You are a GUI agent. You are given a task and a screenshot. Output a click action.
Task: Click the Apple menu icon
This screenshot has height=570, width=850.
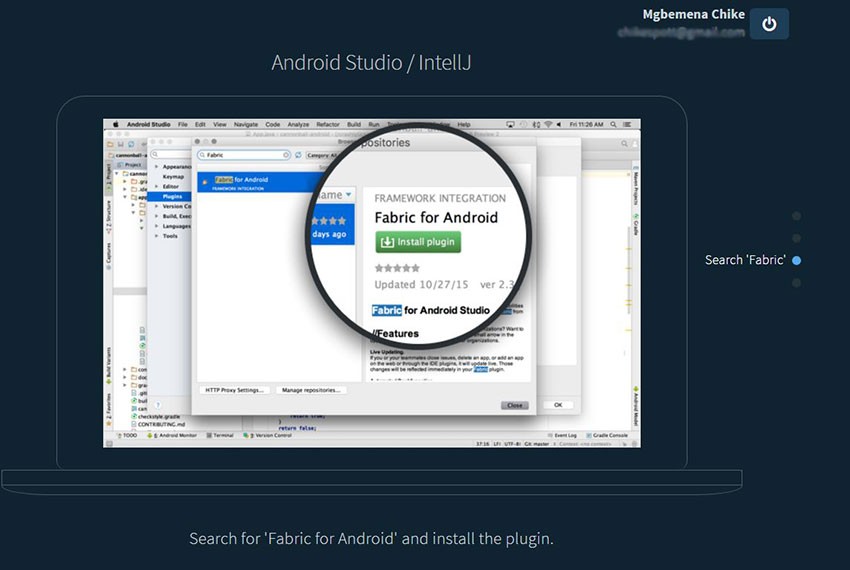115,124
